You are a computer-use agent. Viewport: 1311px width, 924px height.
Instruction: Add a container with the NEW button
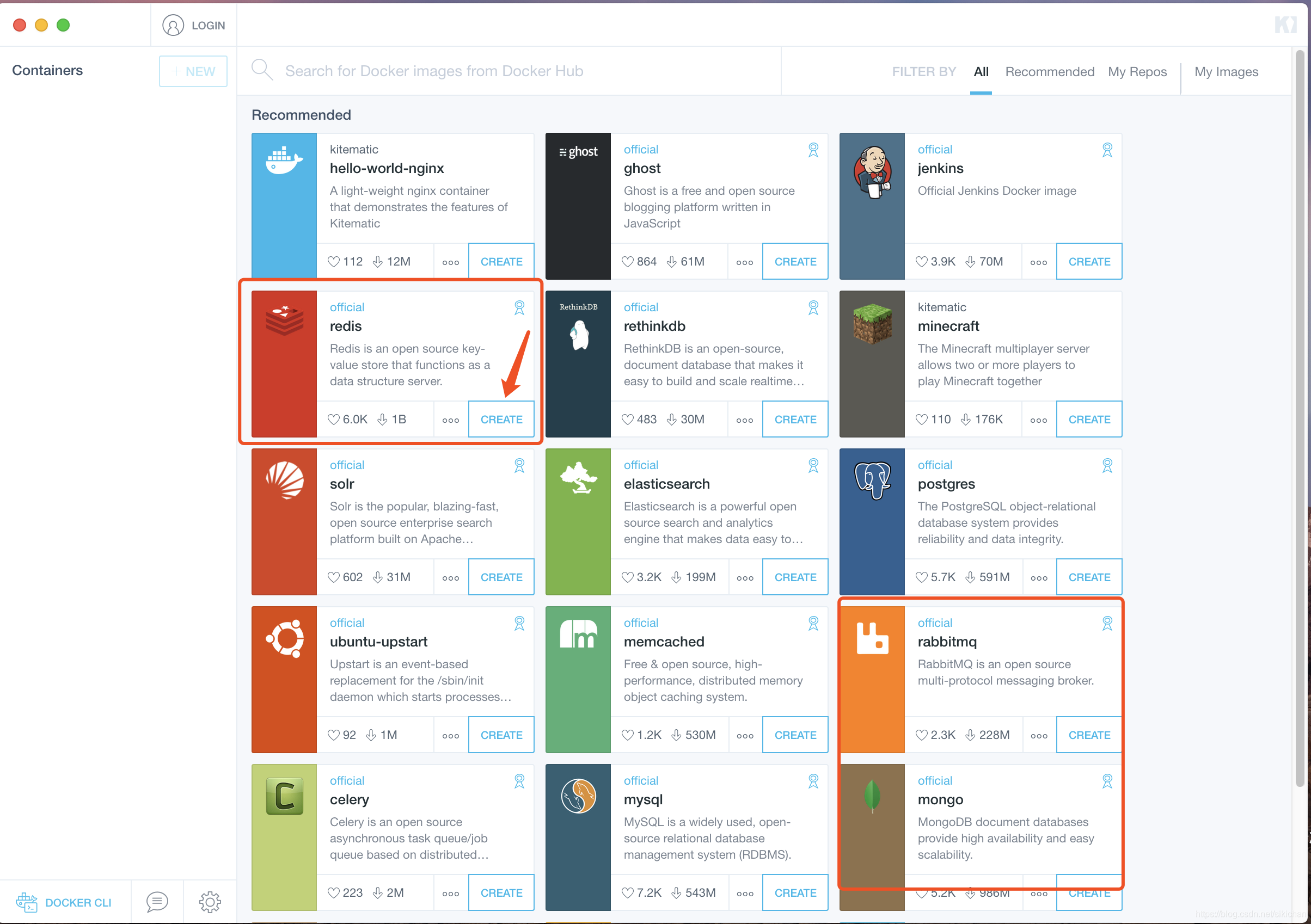click(193, 71)
